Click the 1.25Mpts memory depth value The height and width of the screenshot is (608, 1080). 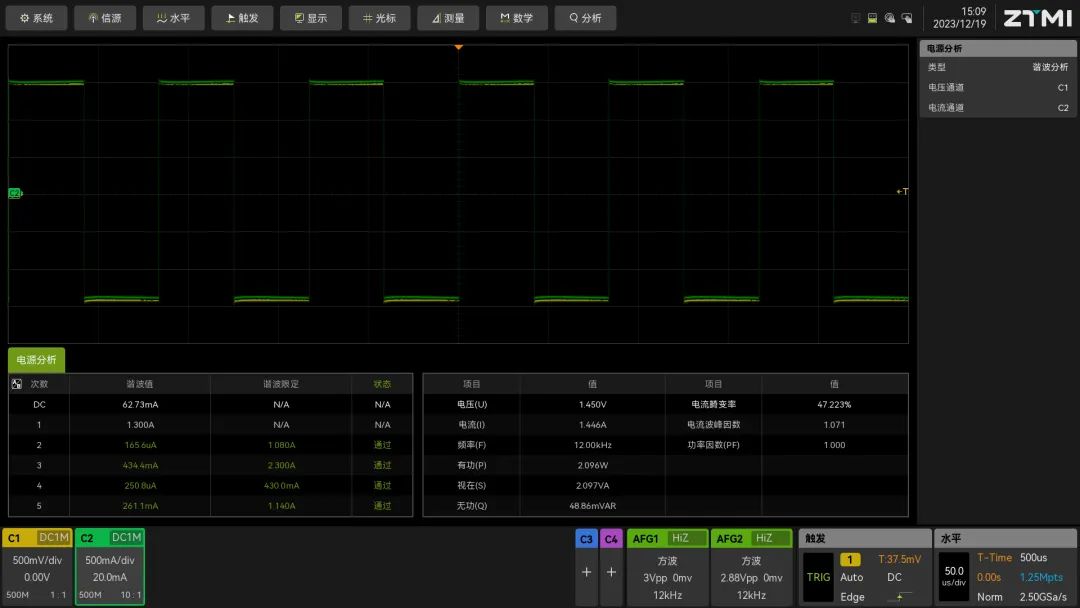(1041, 577)
